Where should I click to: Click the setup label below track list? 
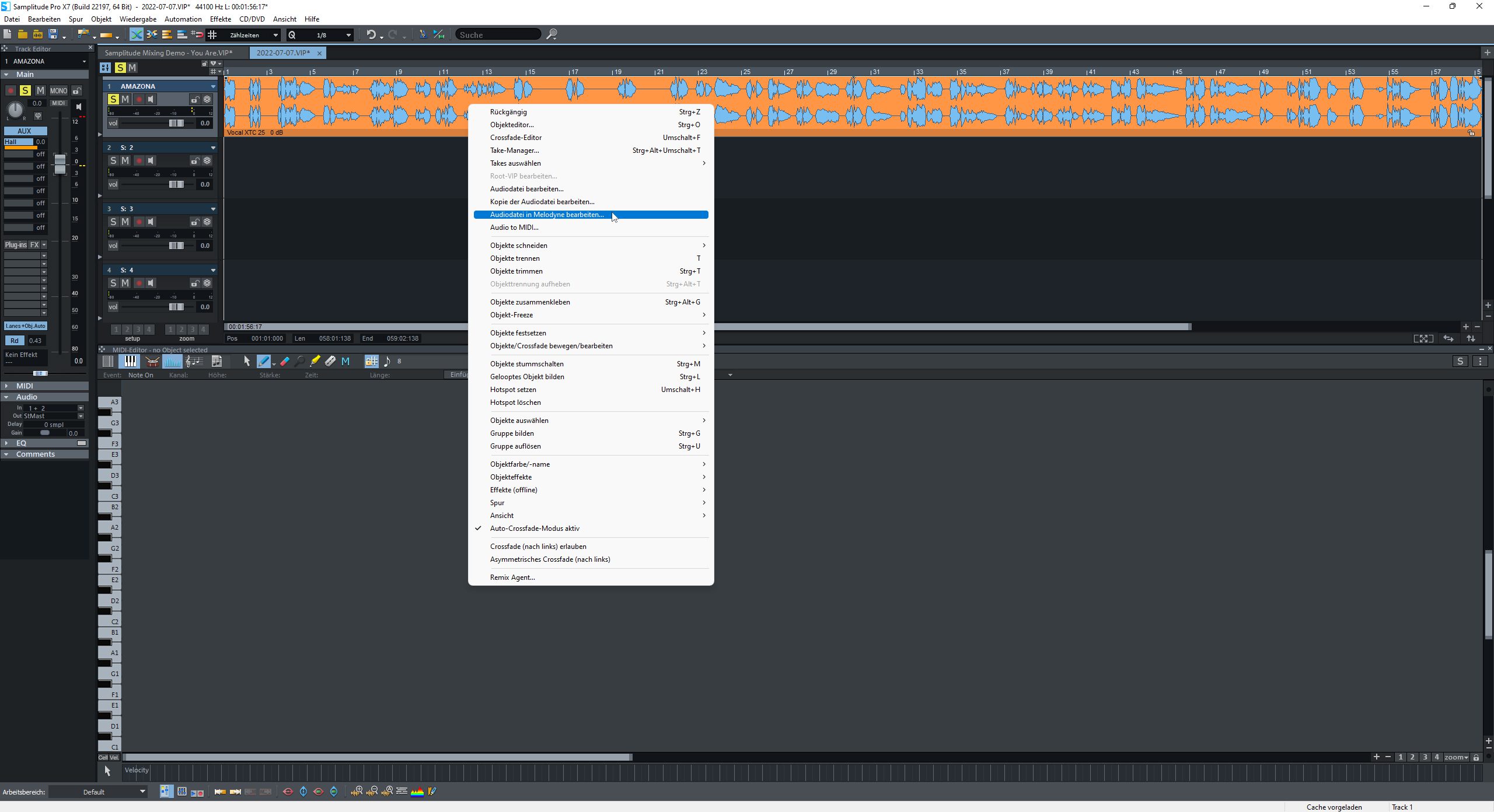click(x=132, y=338)
